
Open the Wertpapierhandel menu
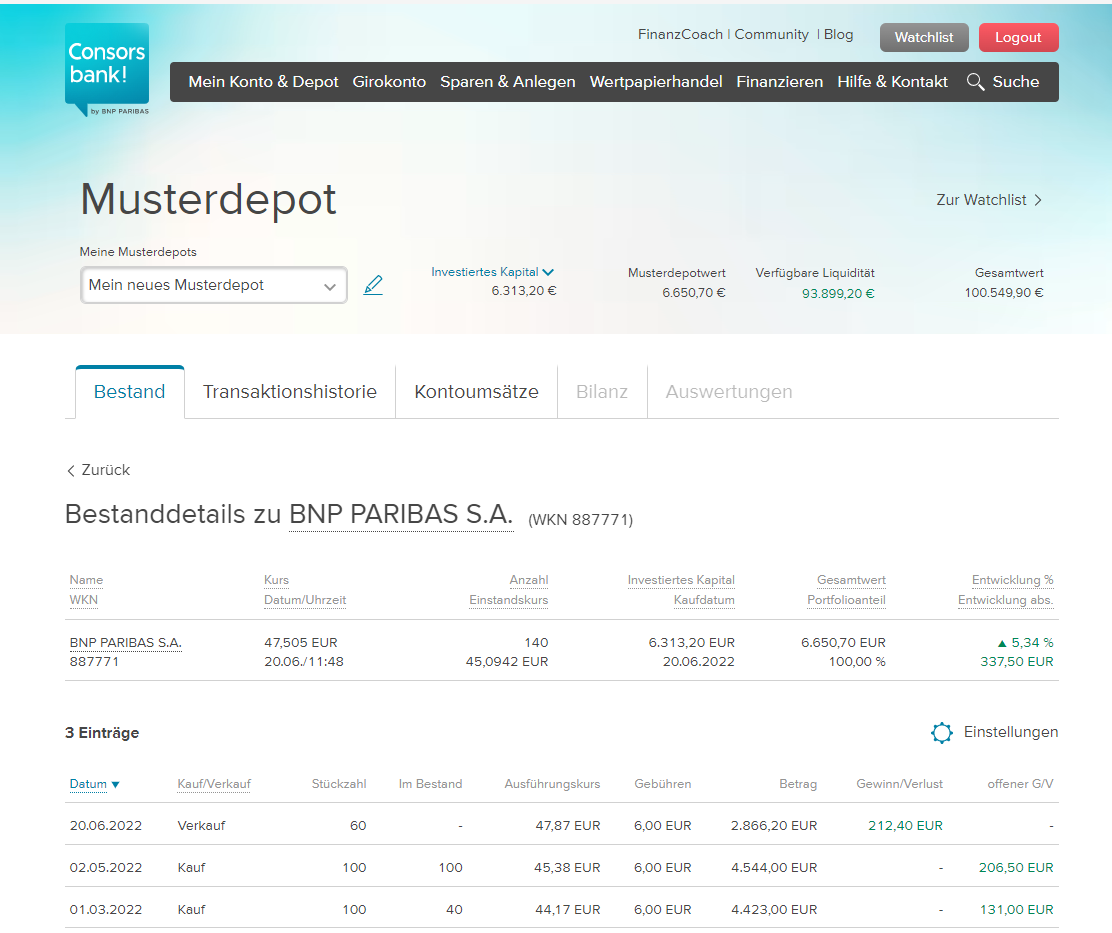(x=656, y=82)
